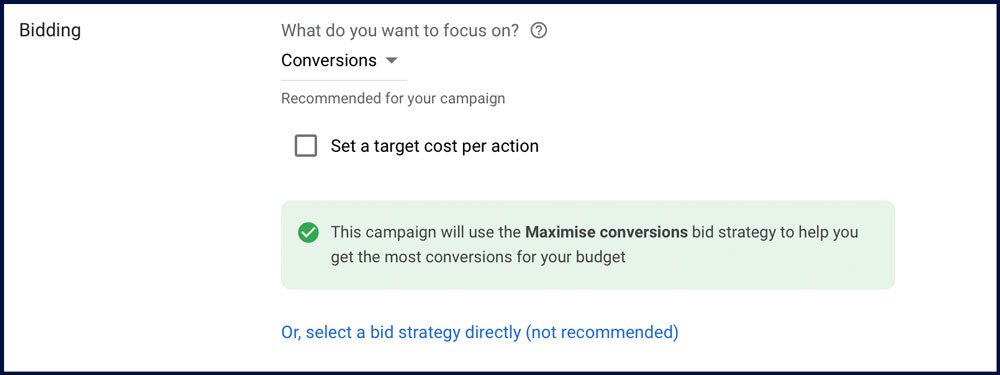Click the green checkmark success icon

tap(308, 233)
